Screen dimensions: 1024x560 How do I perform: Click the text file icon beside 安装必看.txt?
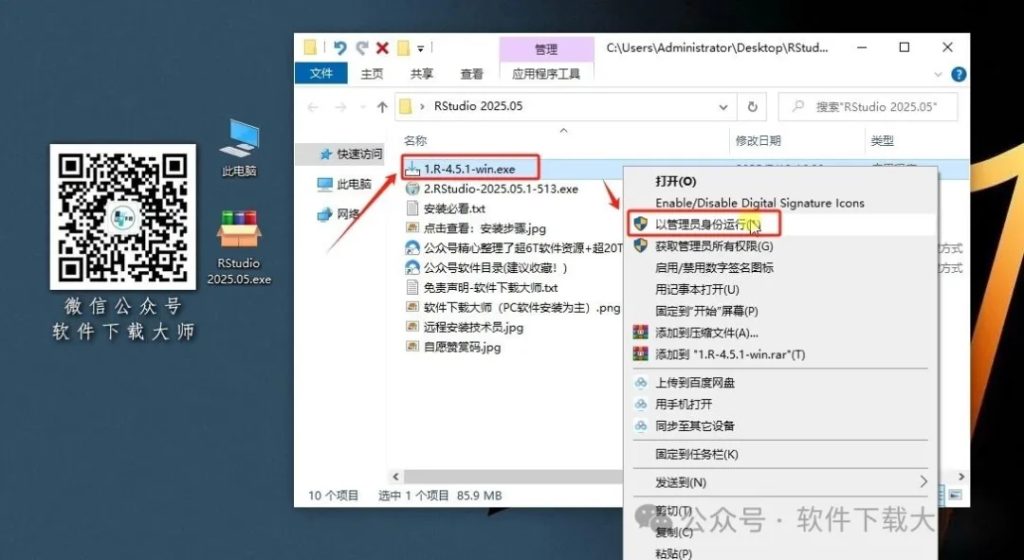412,209
